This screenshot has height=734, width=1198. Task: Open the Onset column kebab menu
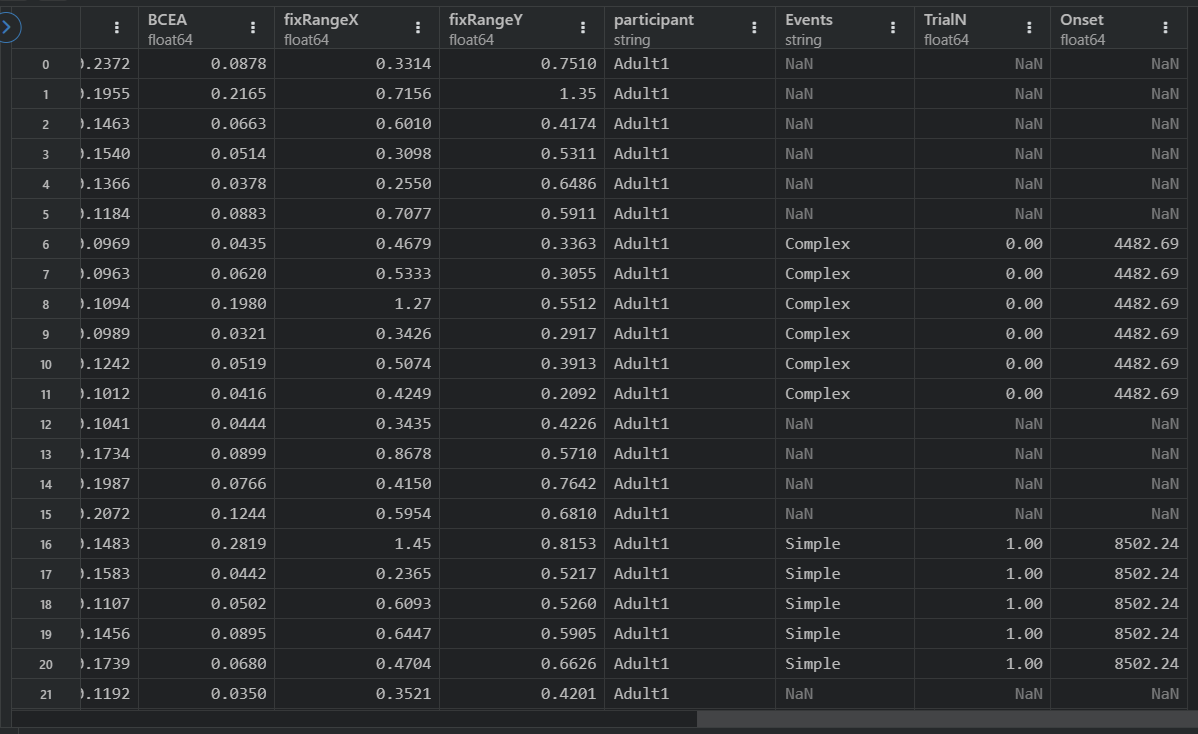pyautogui.click(x=1166, y=29)
